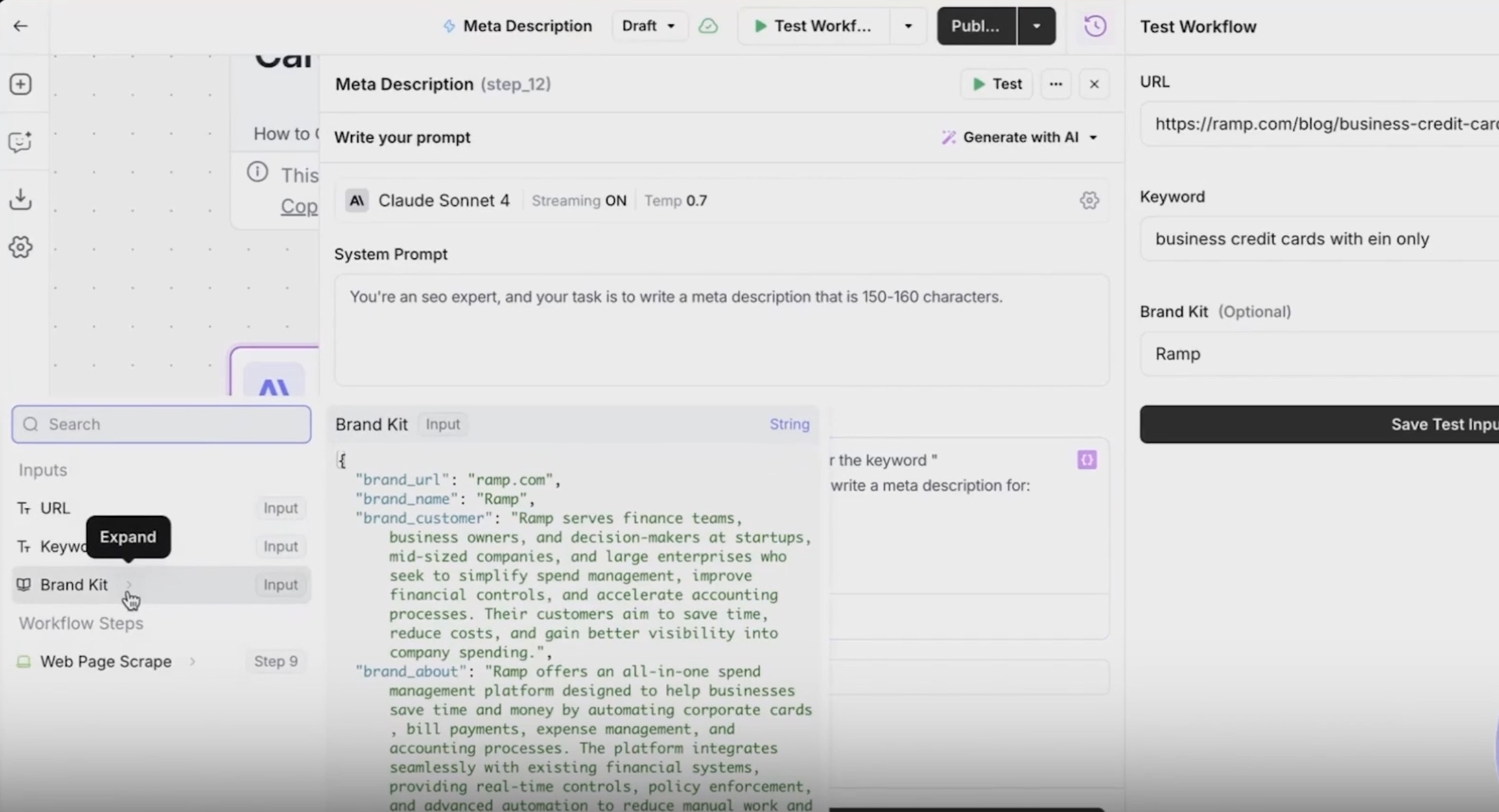The height and width of the screenshot is (812, 1499).
Task: Click the "brand_about" key in JSON preview
Action: pos(412,671)
